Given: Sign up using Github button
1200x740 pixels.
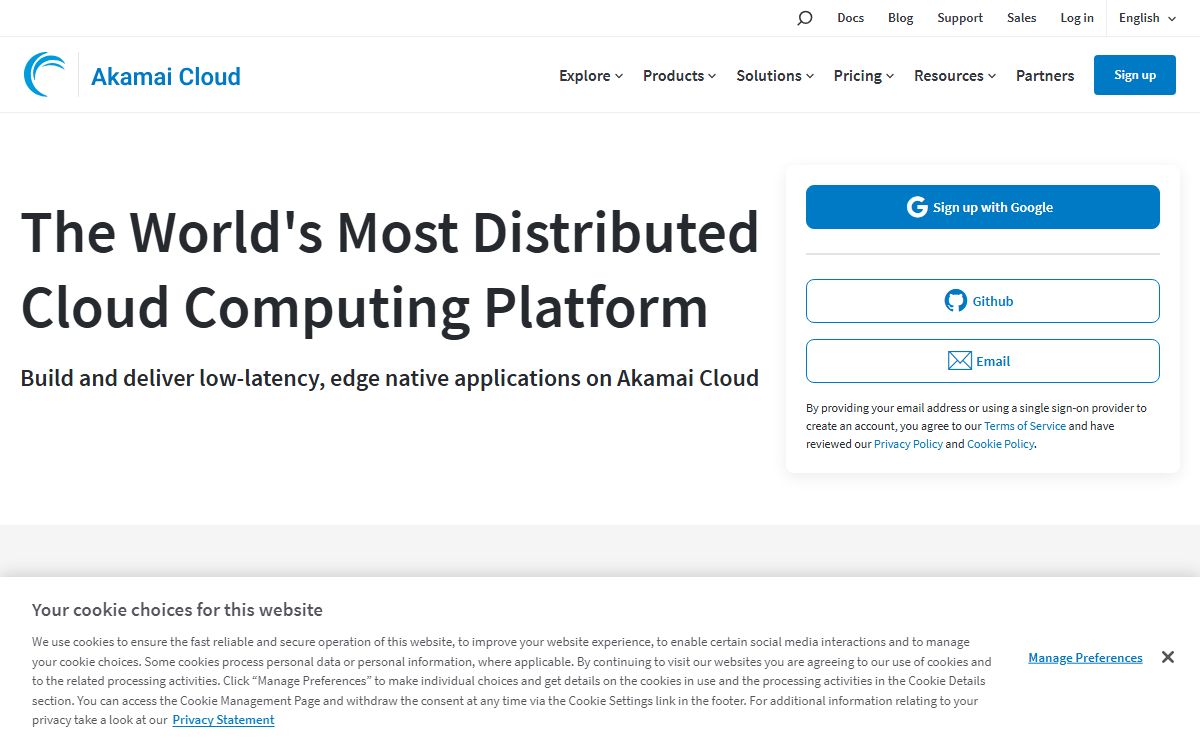Looking at the screenshot, I should (x=983, y=301).
